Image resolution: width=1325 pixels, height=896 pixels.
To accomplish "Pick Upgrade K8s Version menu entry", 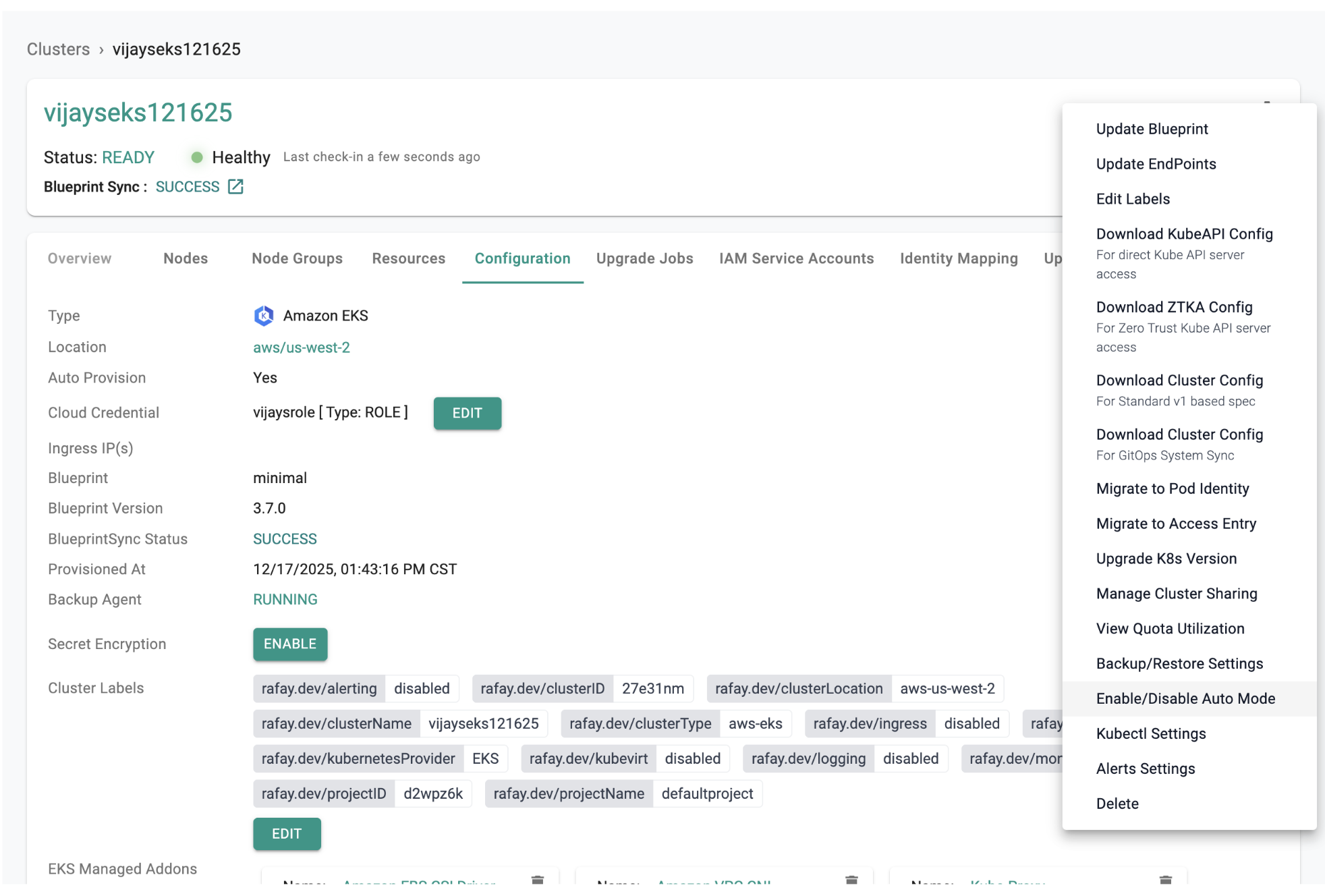I will pos(1166,559).
